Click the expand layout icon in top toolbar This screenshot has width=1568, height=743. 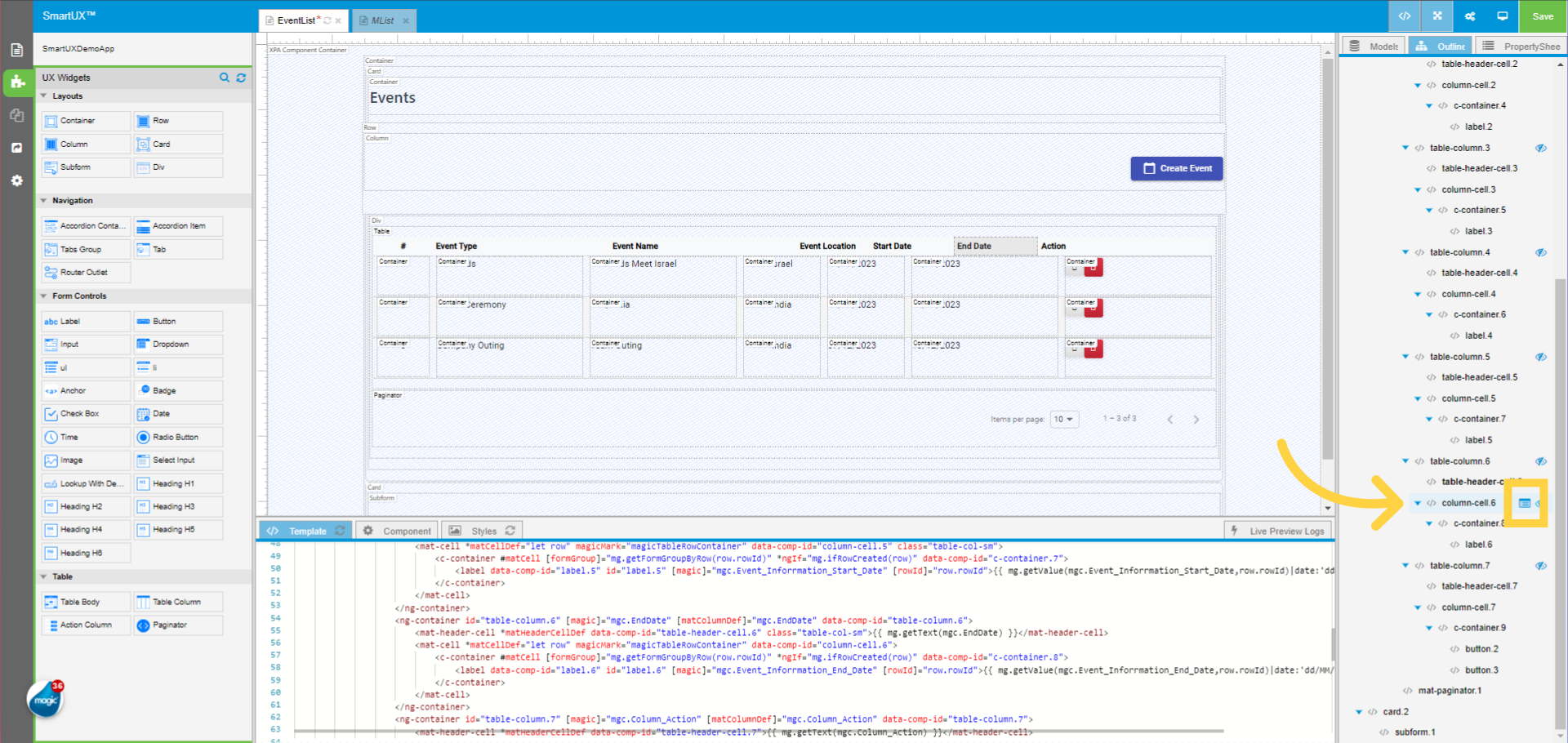pos(1437,16)
